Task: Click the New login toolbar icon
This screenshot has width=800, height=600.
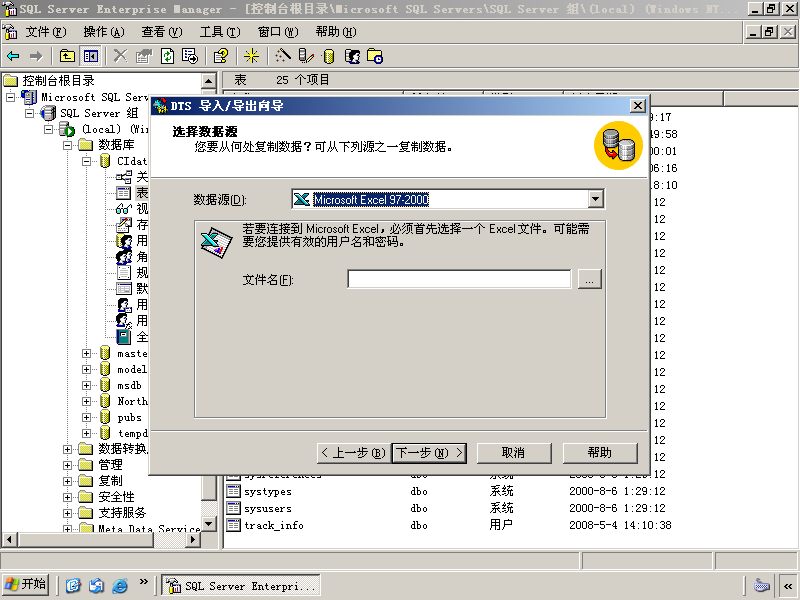Action: (352, 56)
